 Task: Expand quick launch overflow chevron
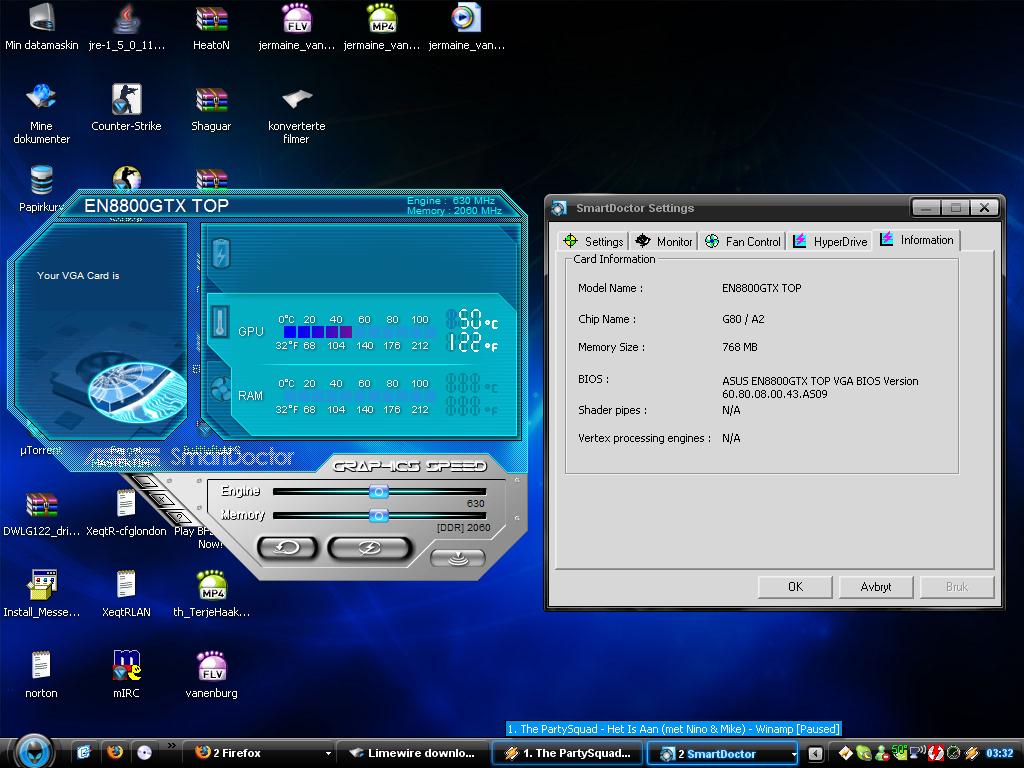click(172, 746)
